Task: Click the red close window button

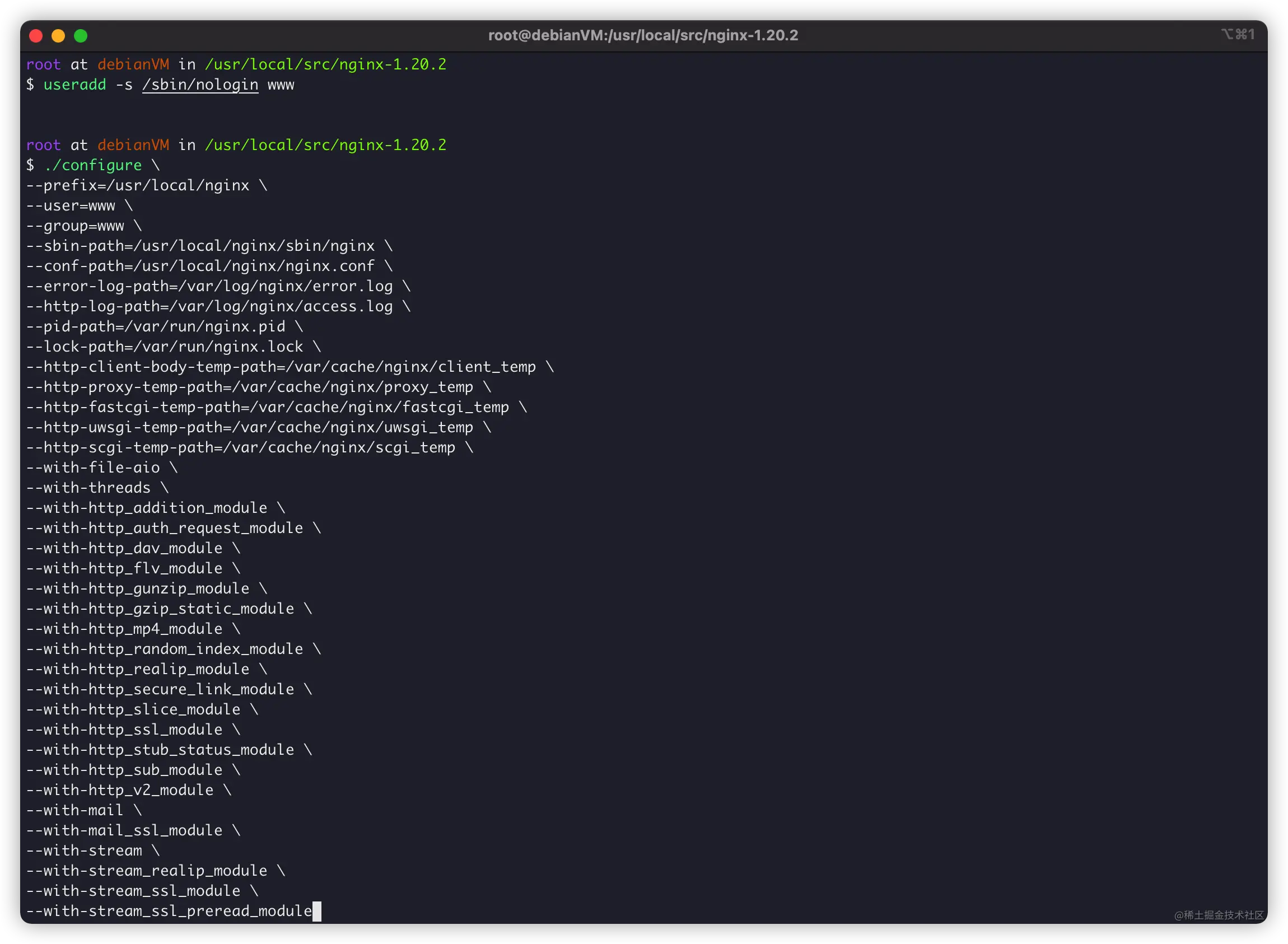Action: click(x=36, y=36)
